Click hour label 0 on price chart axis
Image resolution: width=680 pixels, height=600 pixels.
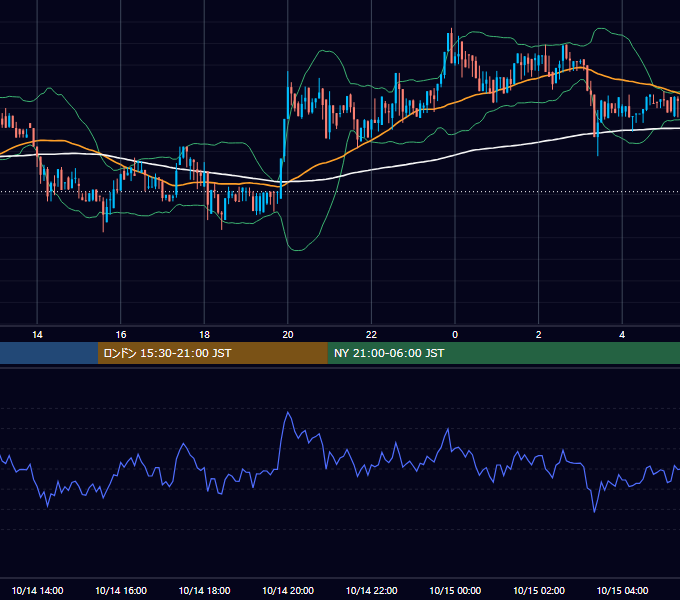(455, 335)
